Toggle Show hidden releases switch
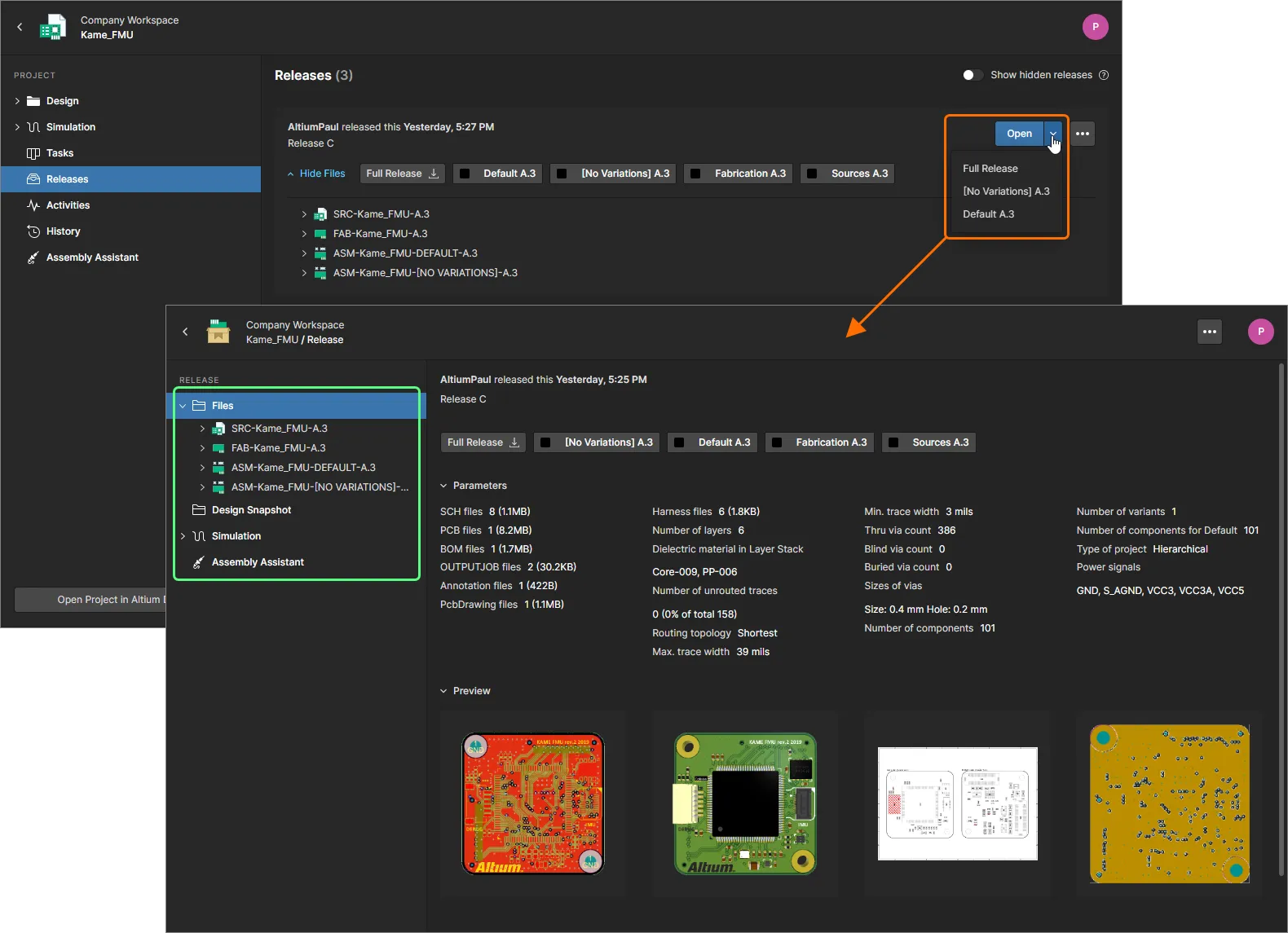 tap(971, 75)
